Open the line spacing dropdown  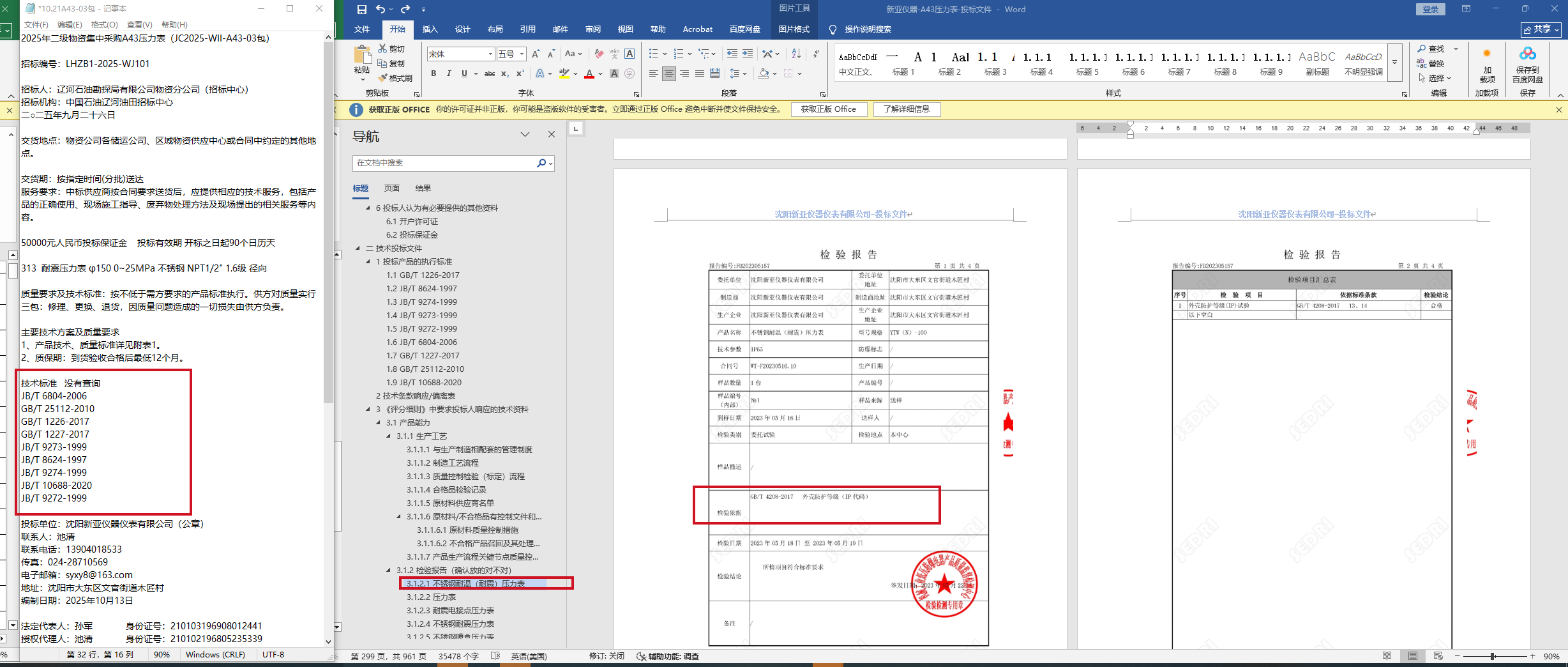739,73
